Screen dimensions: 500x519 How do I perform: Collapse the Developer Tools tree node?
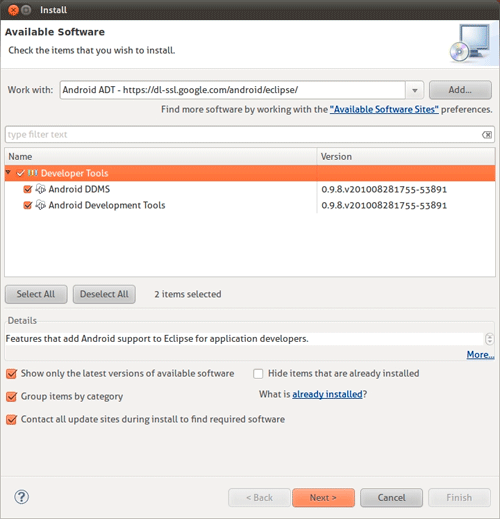9,172
